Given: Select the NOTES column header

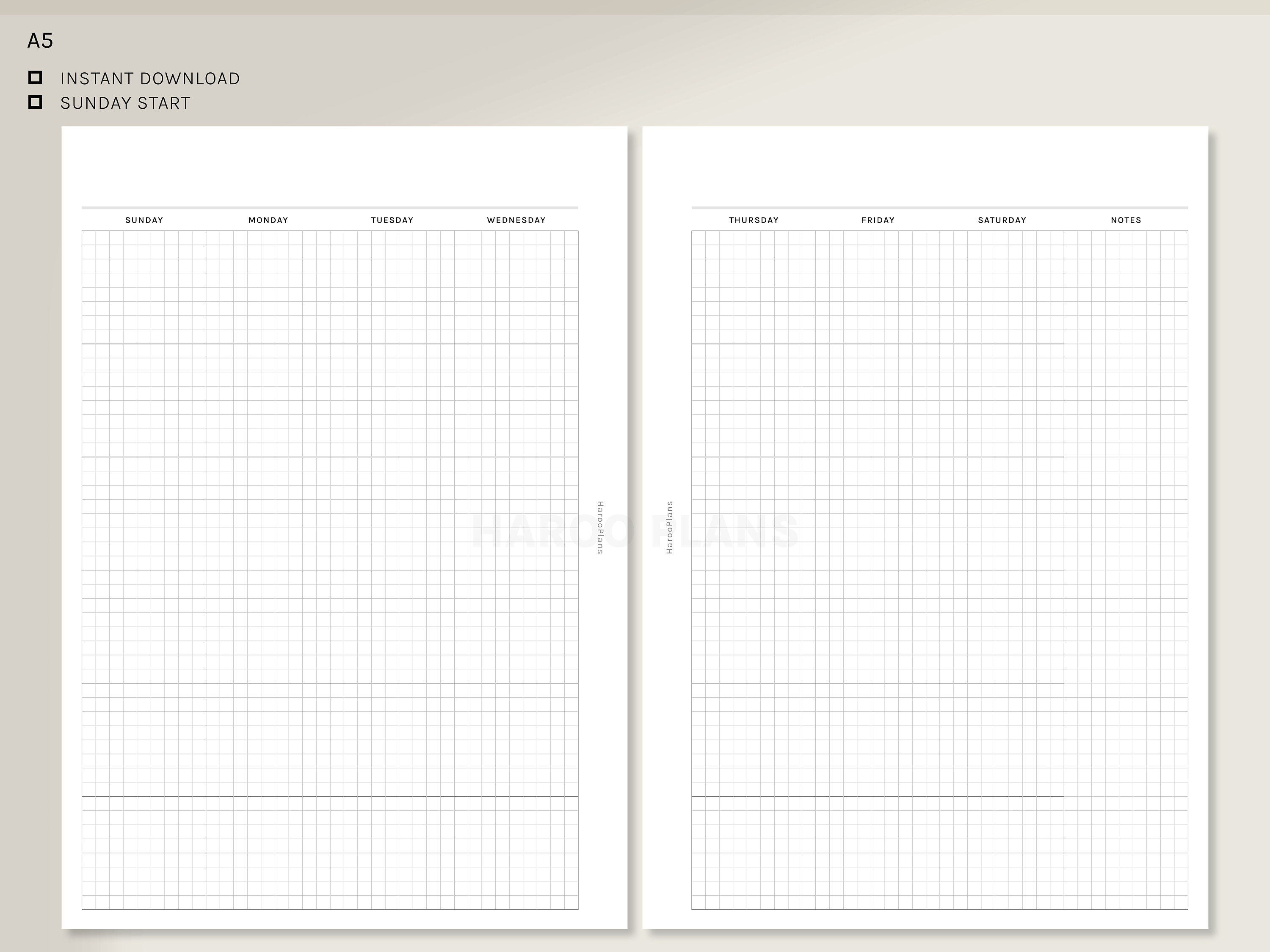Looking at the screenshot, I should pos(1126,220).
